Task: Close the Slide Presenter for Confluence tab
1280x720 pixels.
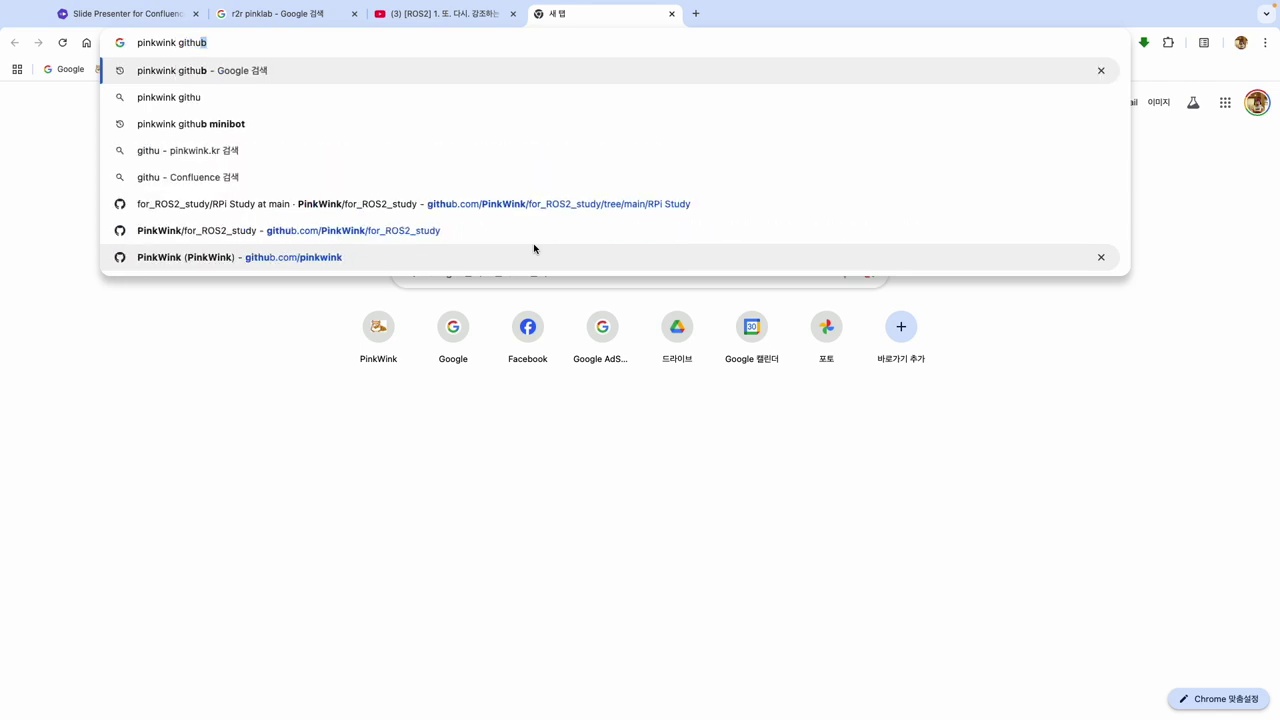Action: [x=196, y=14]
